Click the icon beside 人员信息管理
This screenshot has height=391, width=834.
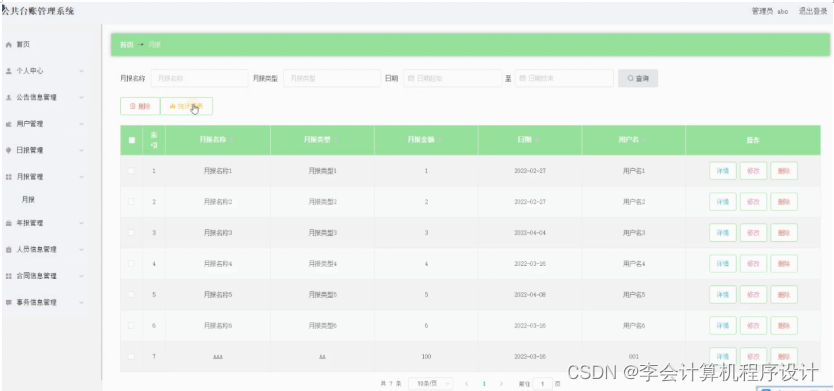(9, 249)
